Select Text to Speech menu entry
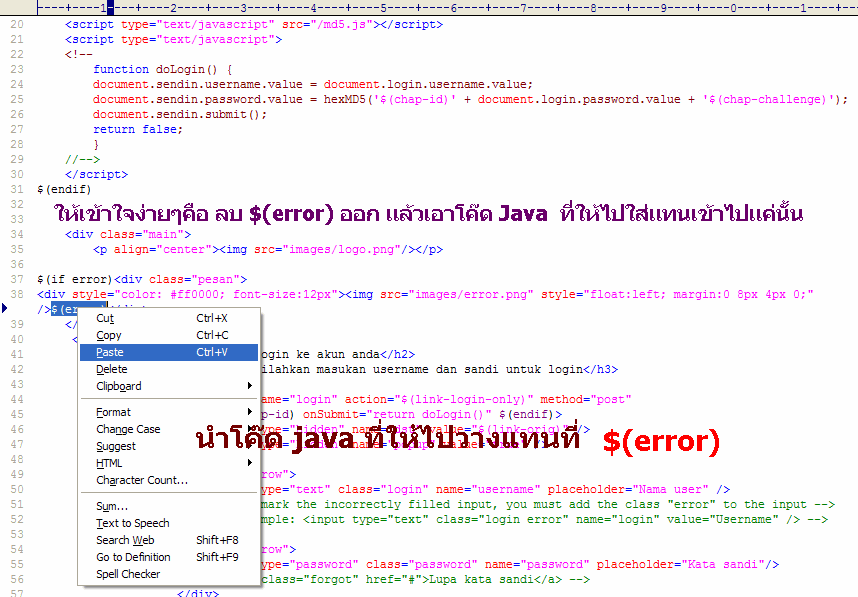 169,524
